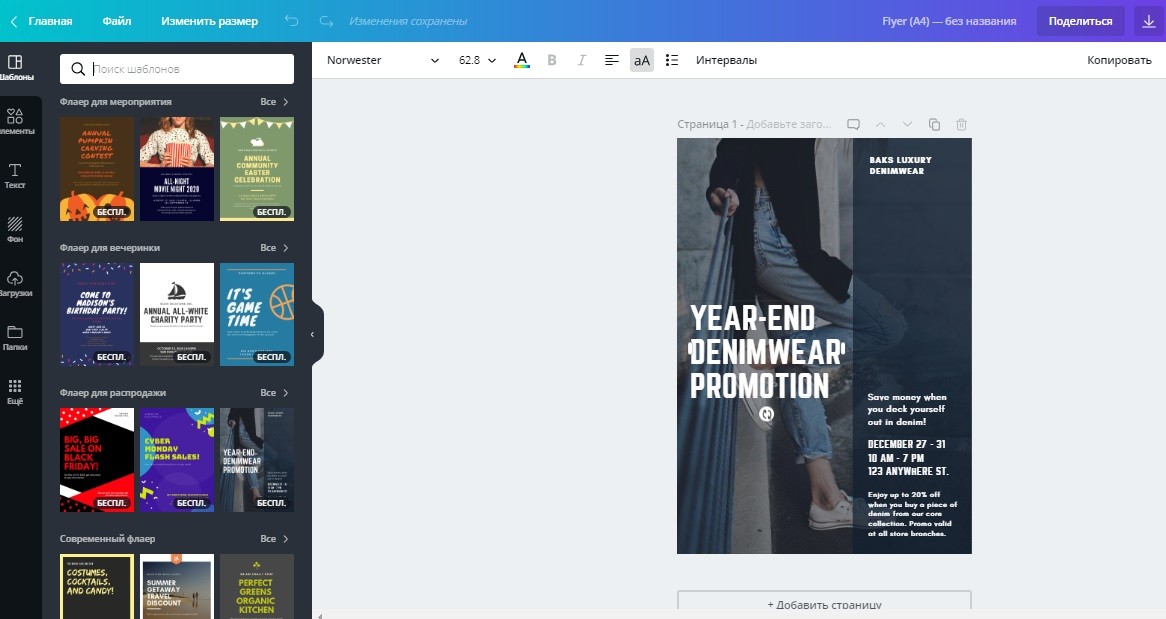Select the Cyber Monday Flash Sales template
This screenshot has width=1166, height=619.
tap(177, 460)
